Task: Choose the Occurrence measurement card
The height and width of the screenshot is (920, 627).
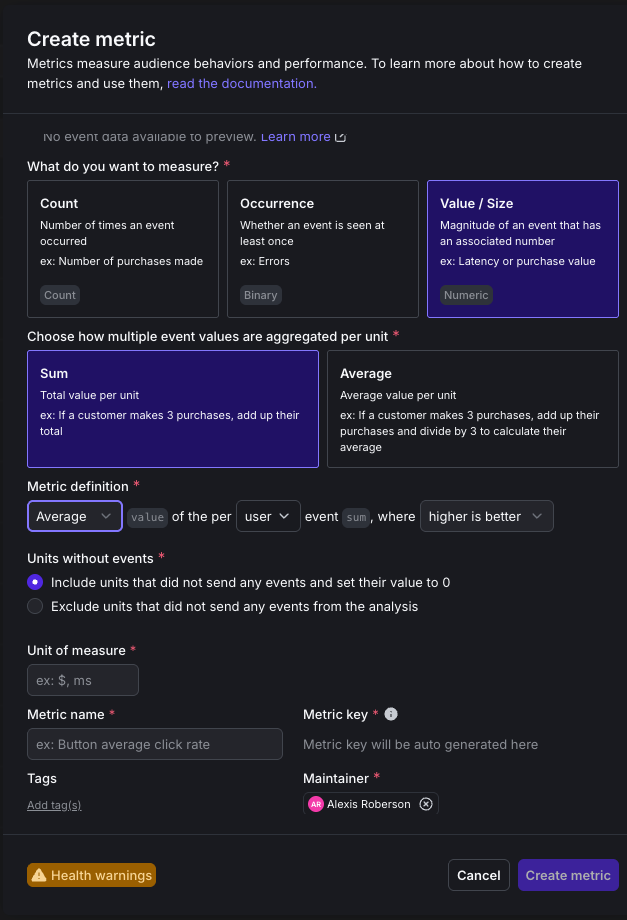Action: click(322, 248)
